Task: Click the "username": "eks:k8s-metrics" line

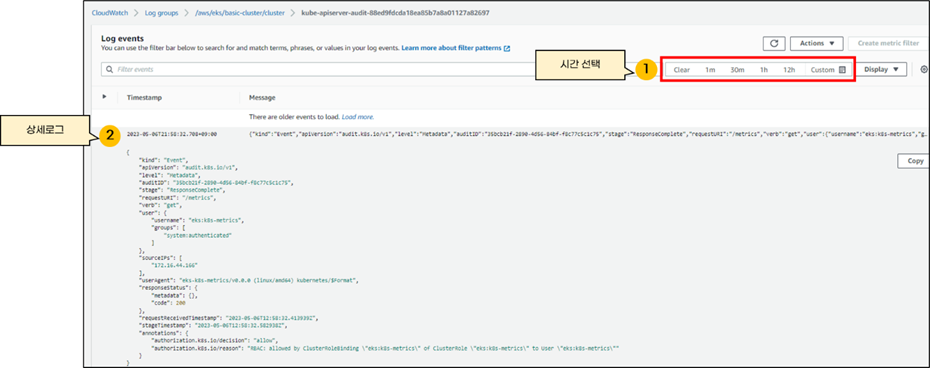Action: tap(198, 220)
